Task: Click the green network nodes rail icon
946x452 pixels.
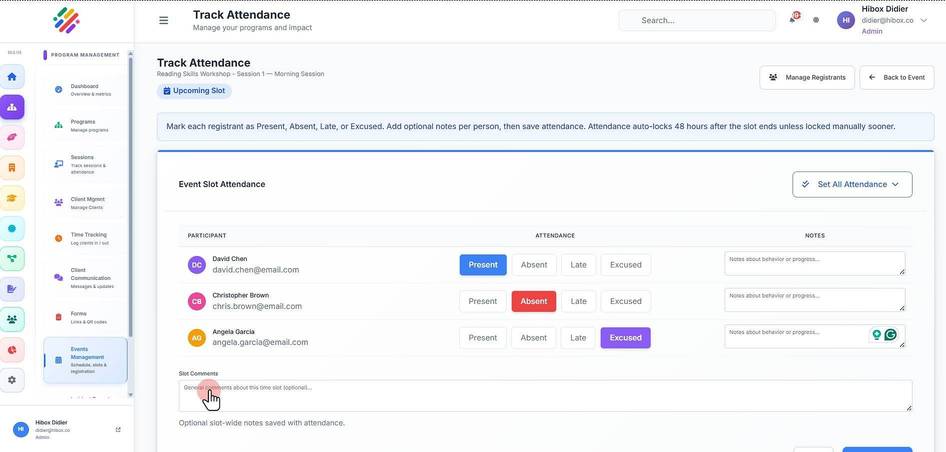Action: [12, 259]
